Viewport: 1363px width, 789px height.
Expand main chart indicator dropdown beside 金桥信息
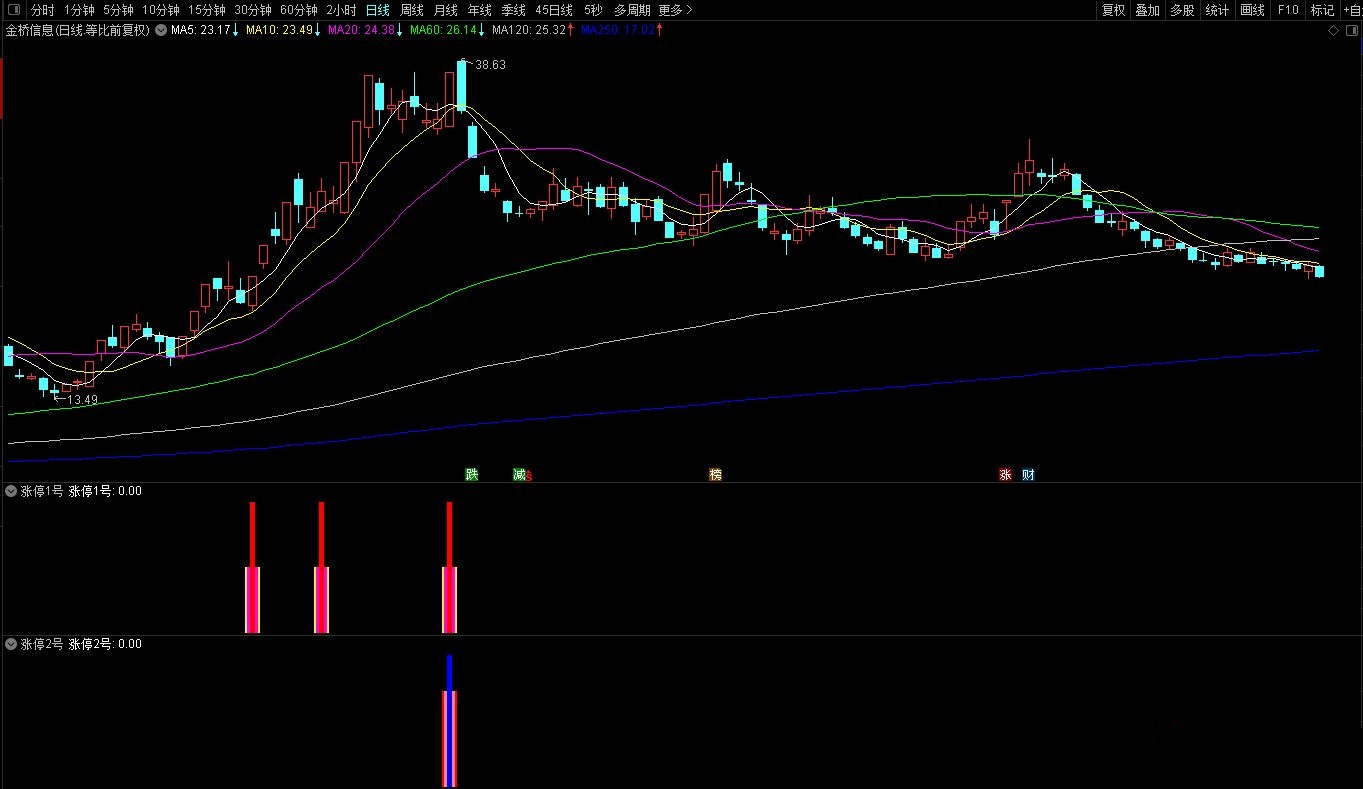pyautogui.click(x=161, y=30)
